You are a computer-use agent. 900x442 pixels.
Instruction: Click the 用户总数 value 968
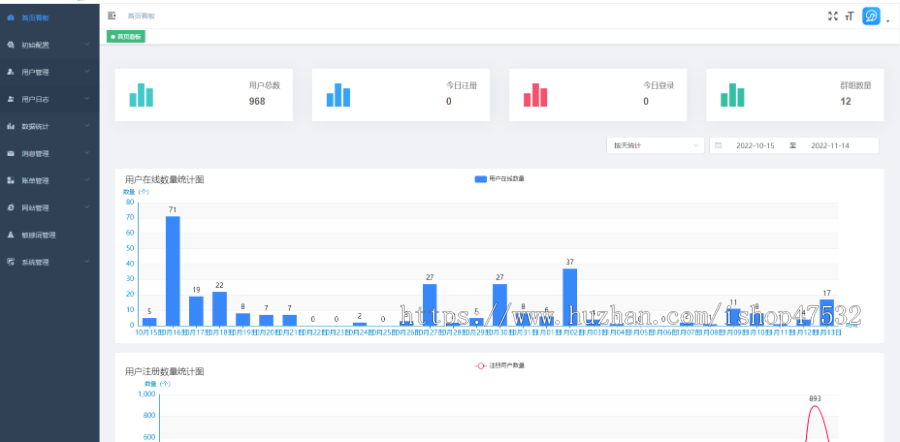coord(257,102)
